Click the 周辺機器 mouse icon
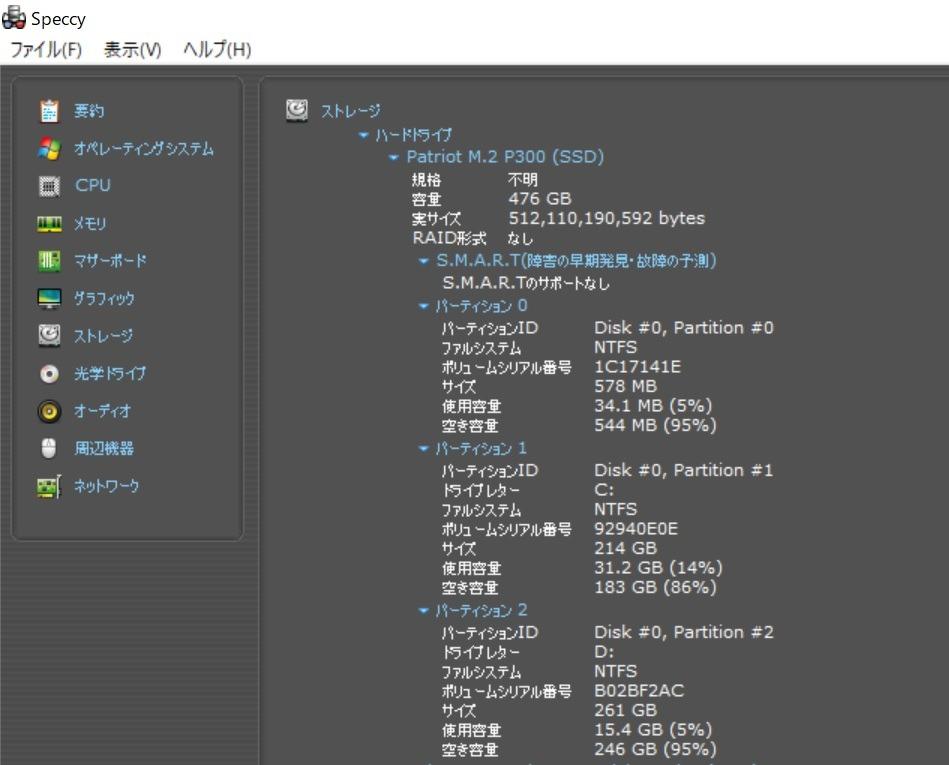Viewport: 949px width, 765px height. pyautogui.click(x=49, y=448)
